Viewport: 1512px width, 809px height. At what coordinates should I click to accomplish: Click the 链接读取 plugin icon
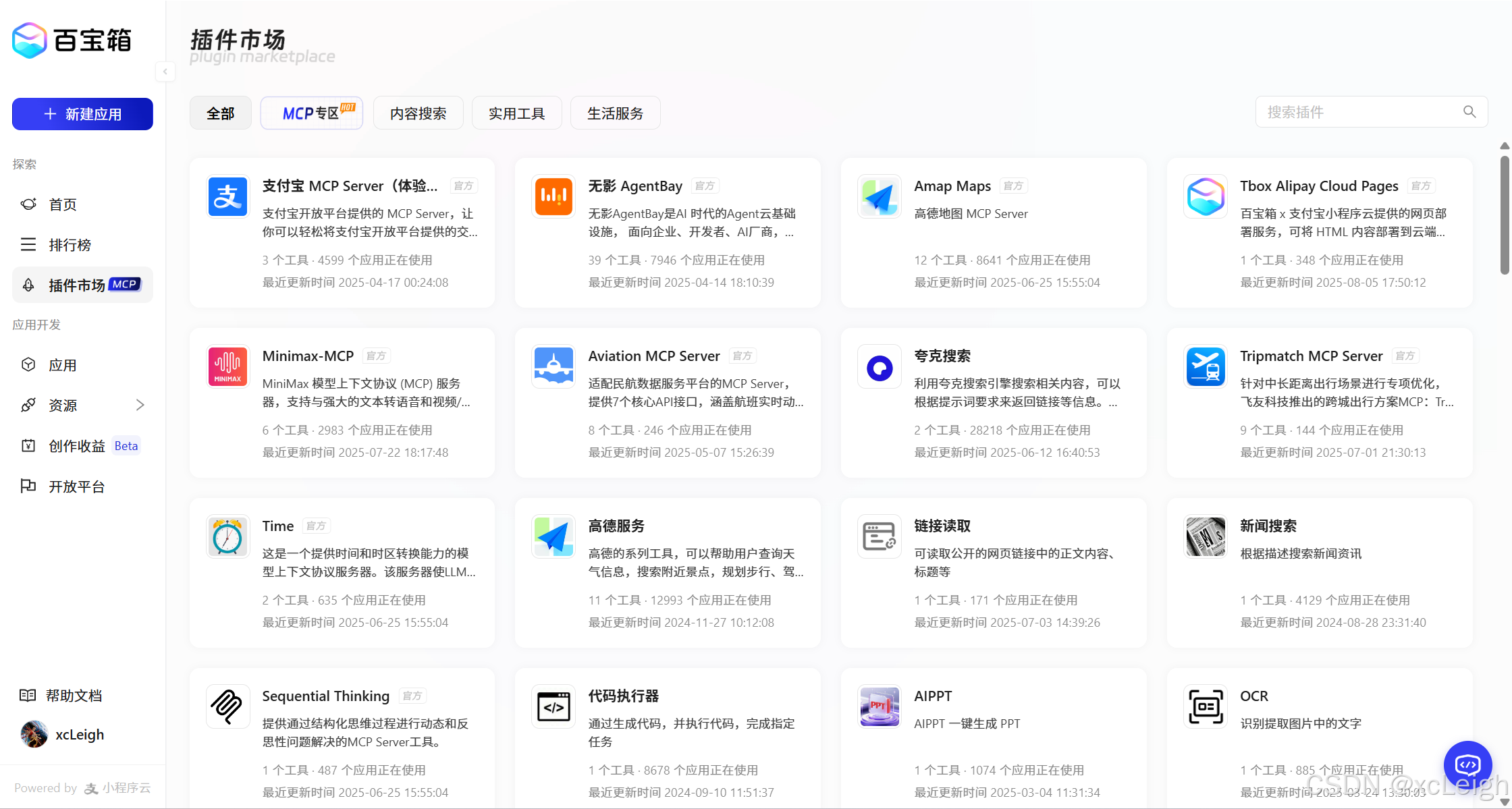pyautogui.click(x=880, y=537)
